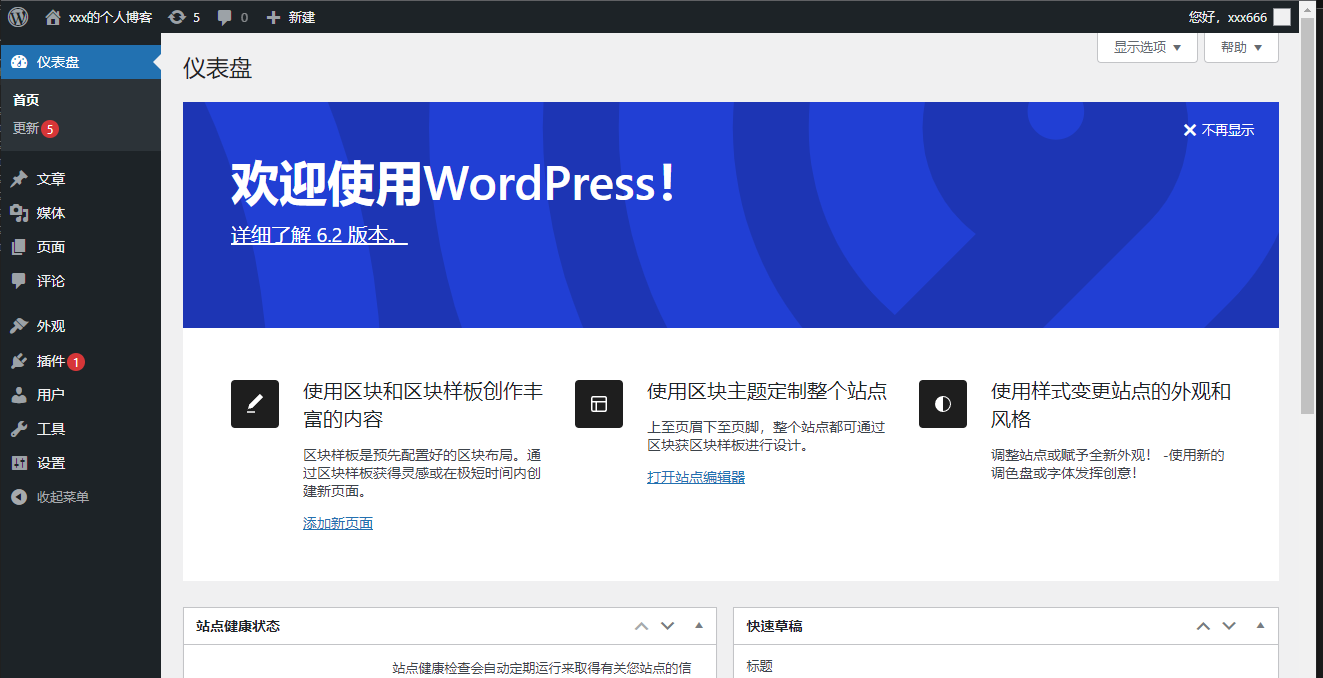Click the 用户 person icon
This screenshot has width=1323, height=678.
(19, 395)
